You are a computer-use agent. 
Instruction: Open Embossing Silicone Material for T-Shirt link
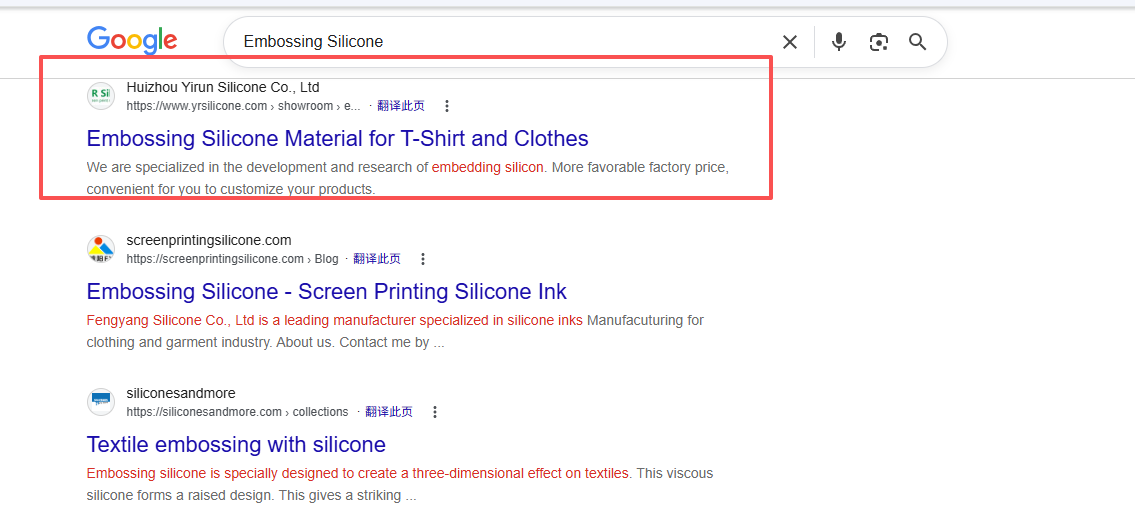click(337, 138)
